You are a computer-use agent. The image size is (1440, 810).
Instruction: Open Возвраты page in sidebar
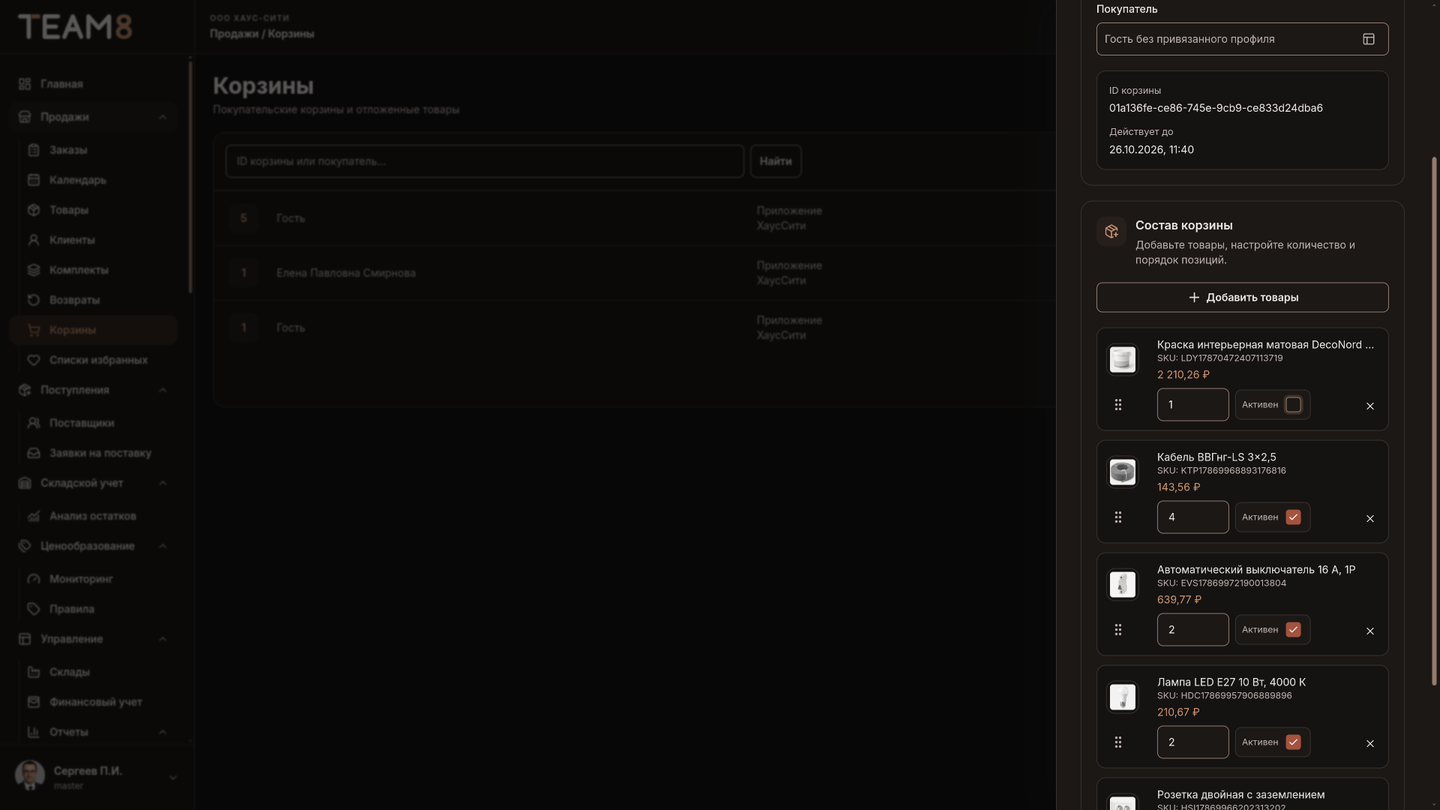75,300
